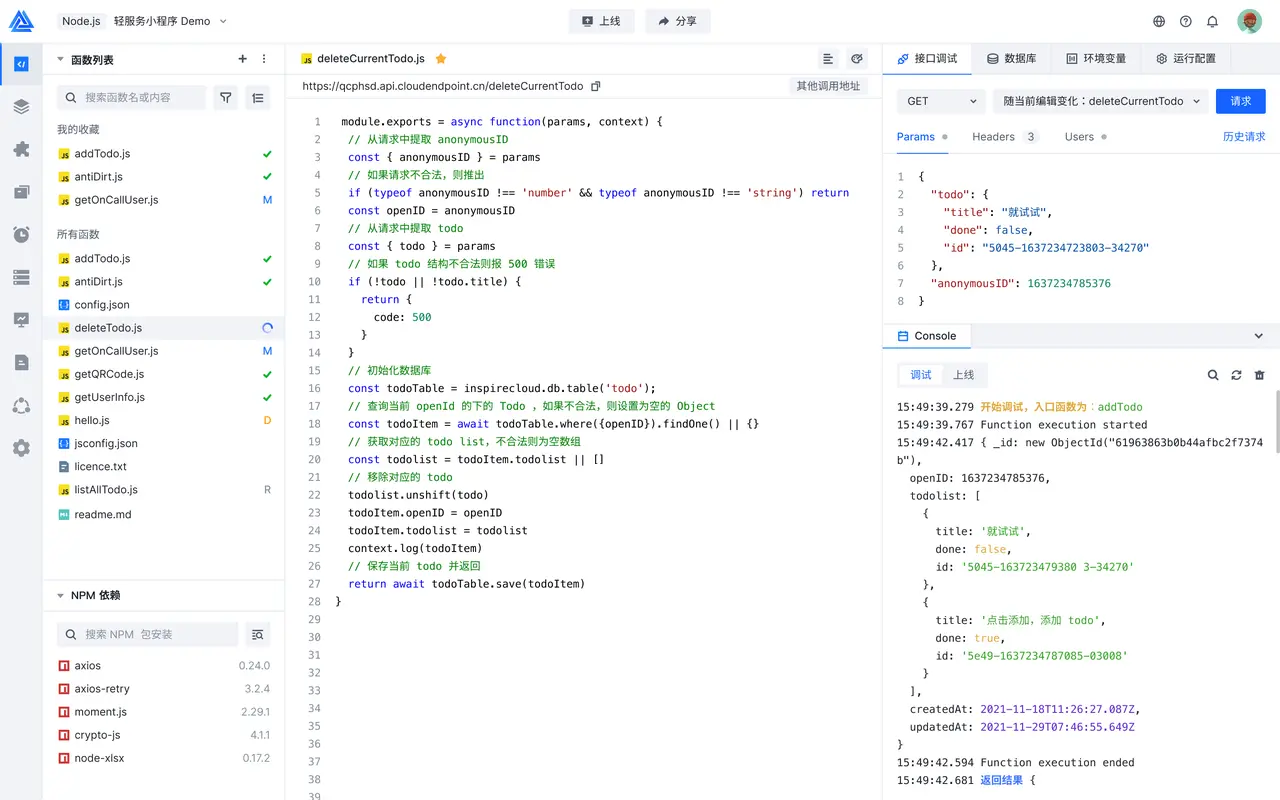Open readme.md file
Viewport: 1280px width, 800px height.
[164, 514]
